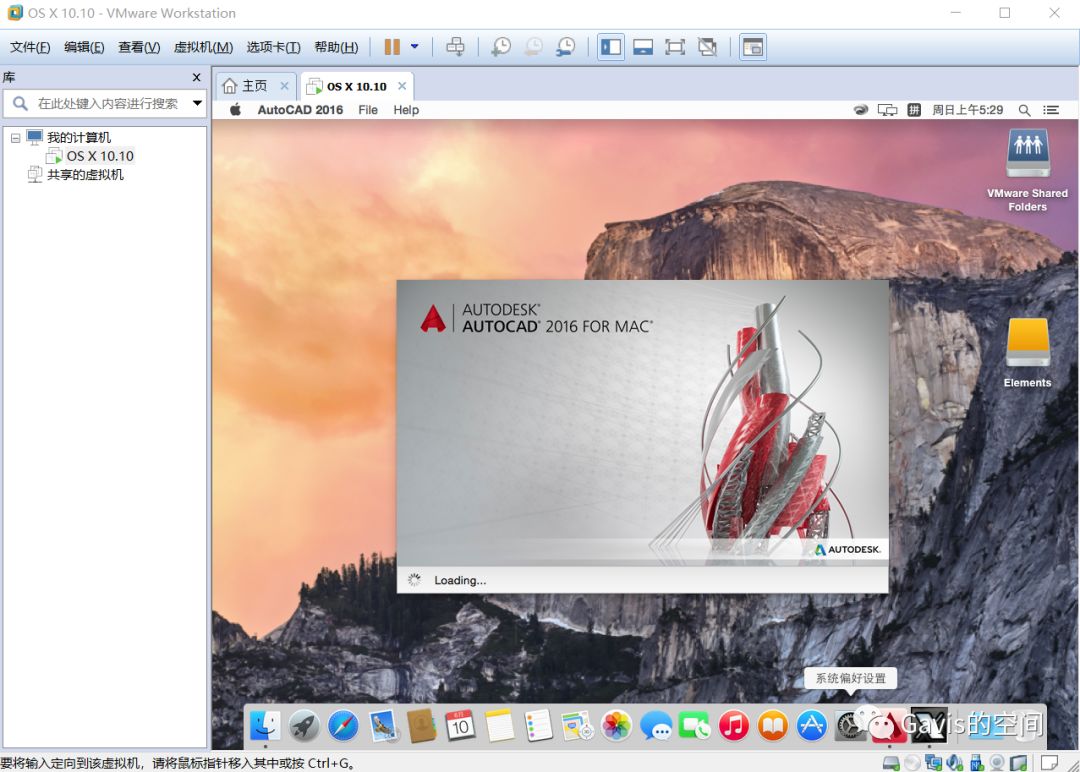Open Finder from the Dock
The height and width of the screenshot is (772, 1080).
point(265,725)
